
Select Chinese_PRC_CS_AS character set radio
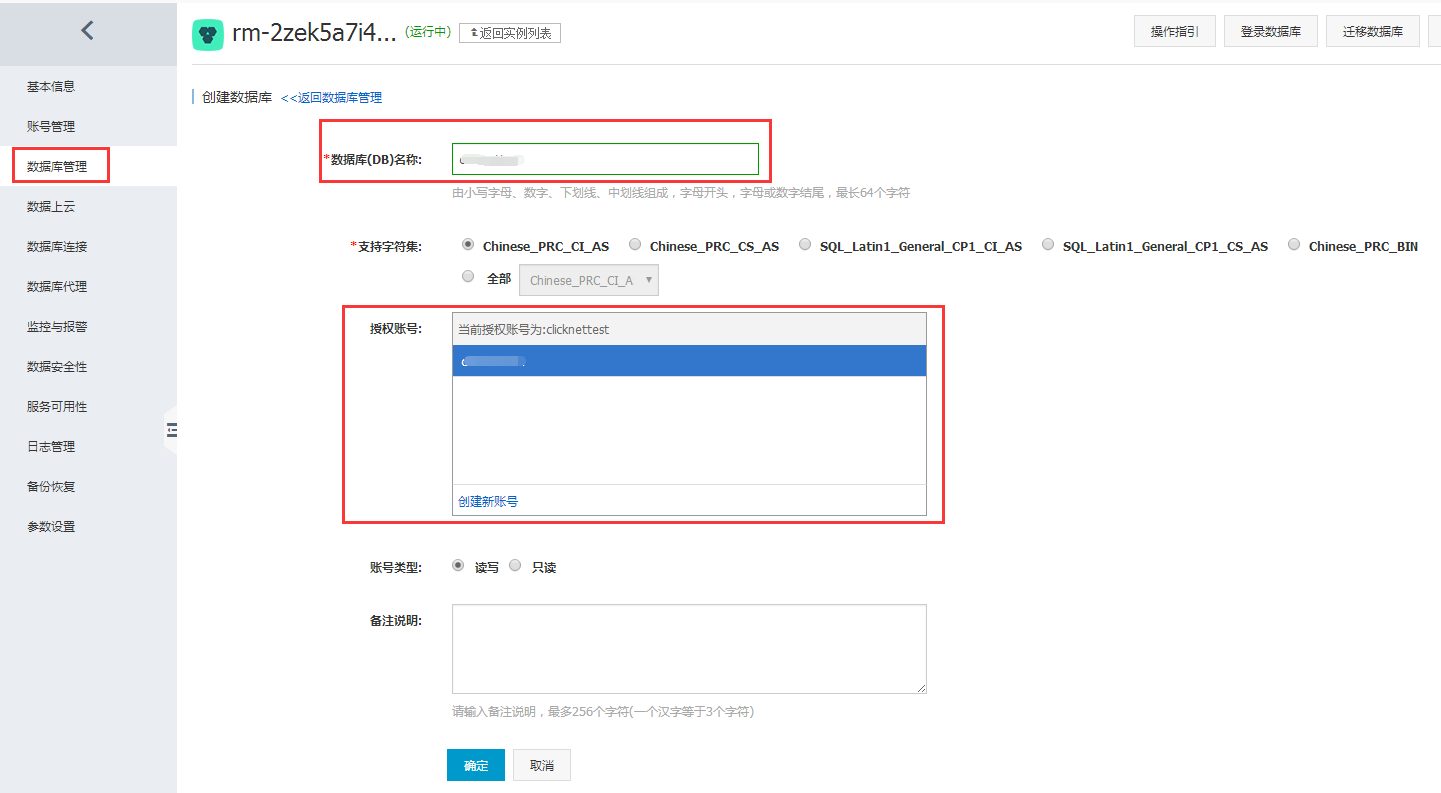635,245
